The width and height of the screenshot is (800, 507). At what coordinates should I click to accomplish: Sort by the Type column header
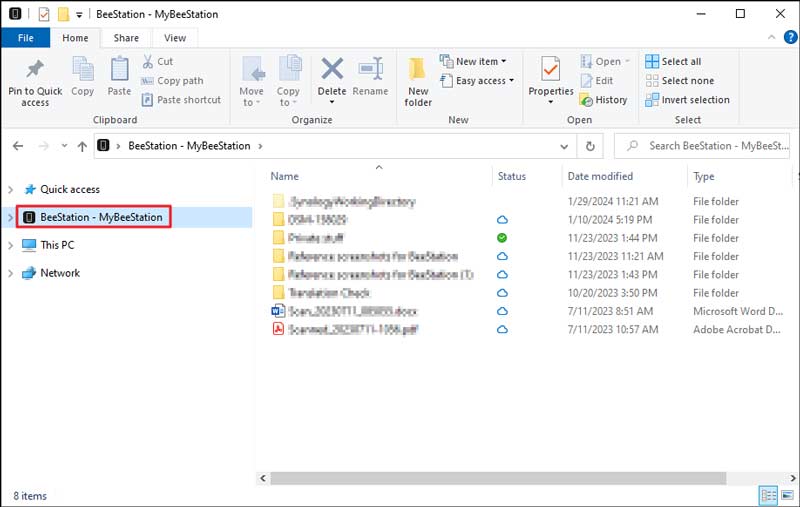704,176
